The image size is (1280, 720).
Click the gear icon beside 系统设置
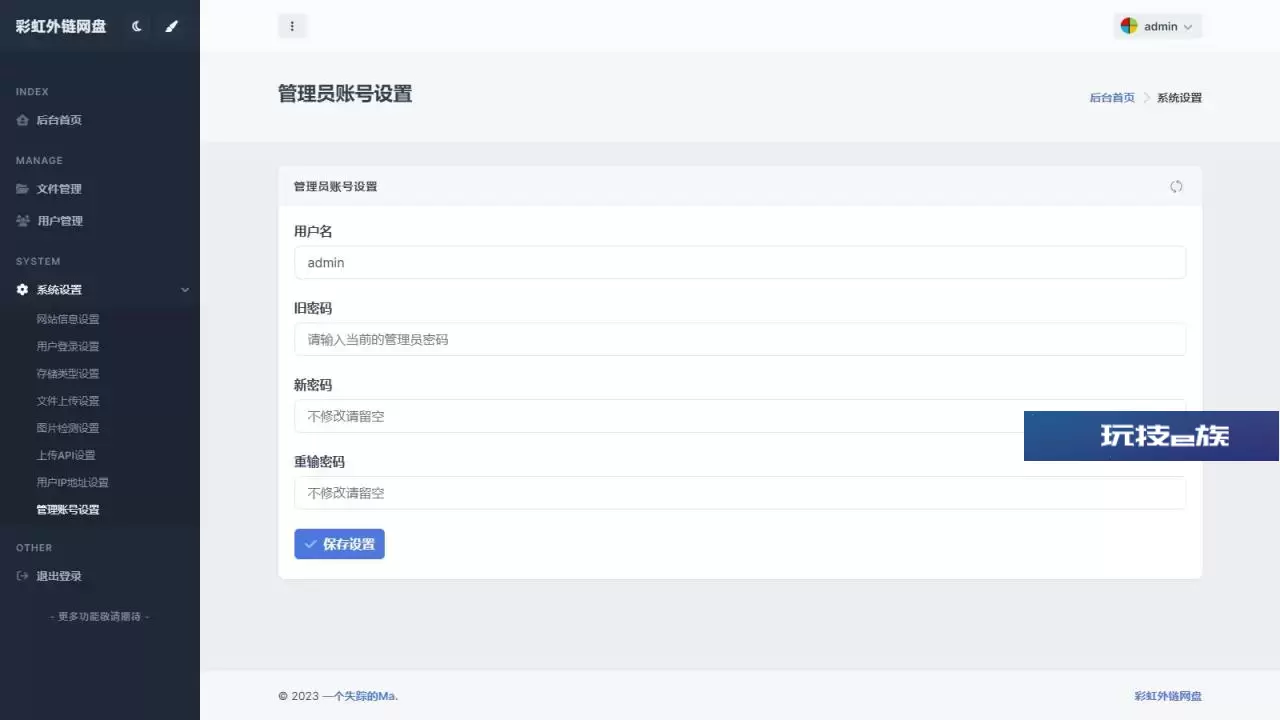[x=22, y=290]
